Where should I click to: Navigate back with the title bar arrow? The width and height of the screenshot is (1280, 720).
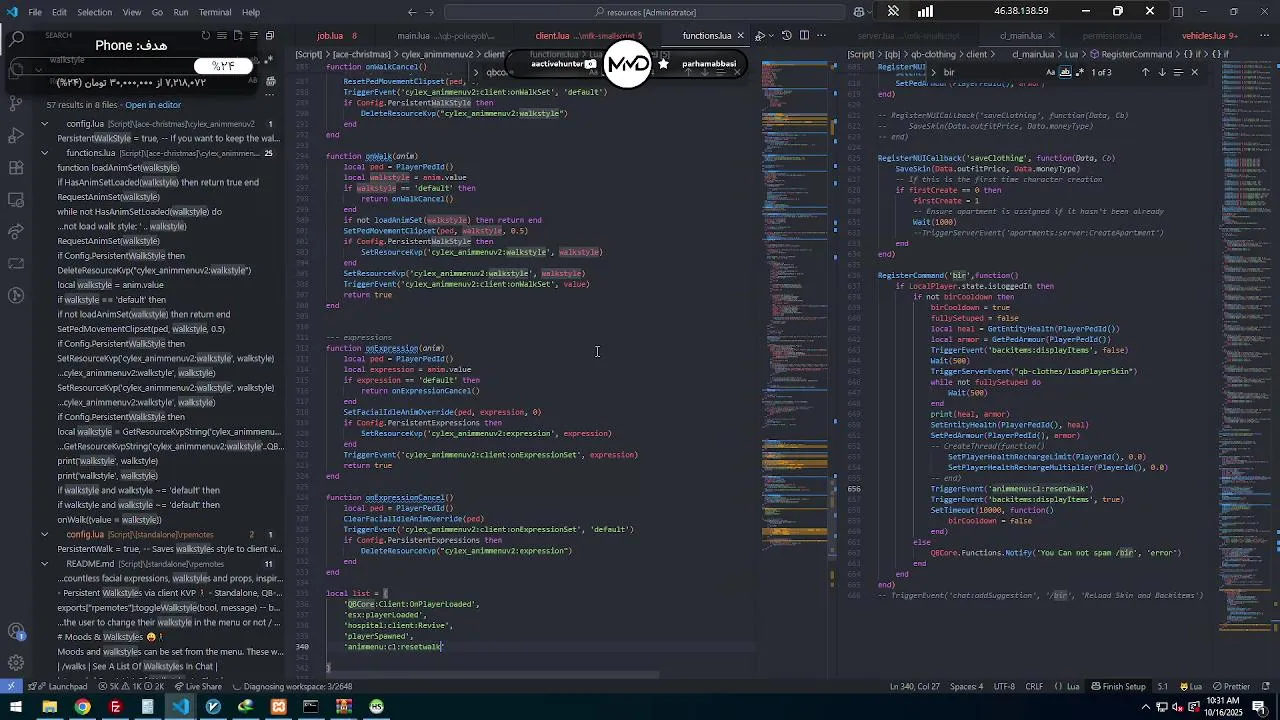click(x=412, y=12)
